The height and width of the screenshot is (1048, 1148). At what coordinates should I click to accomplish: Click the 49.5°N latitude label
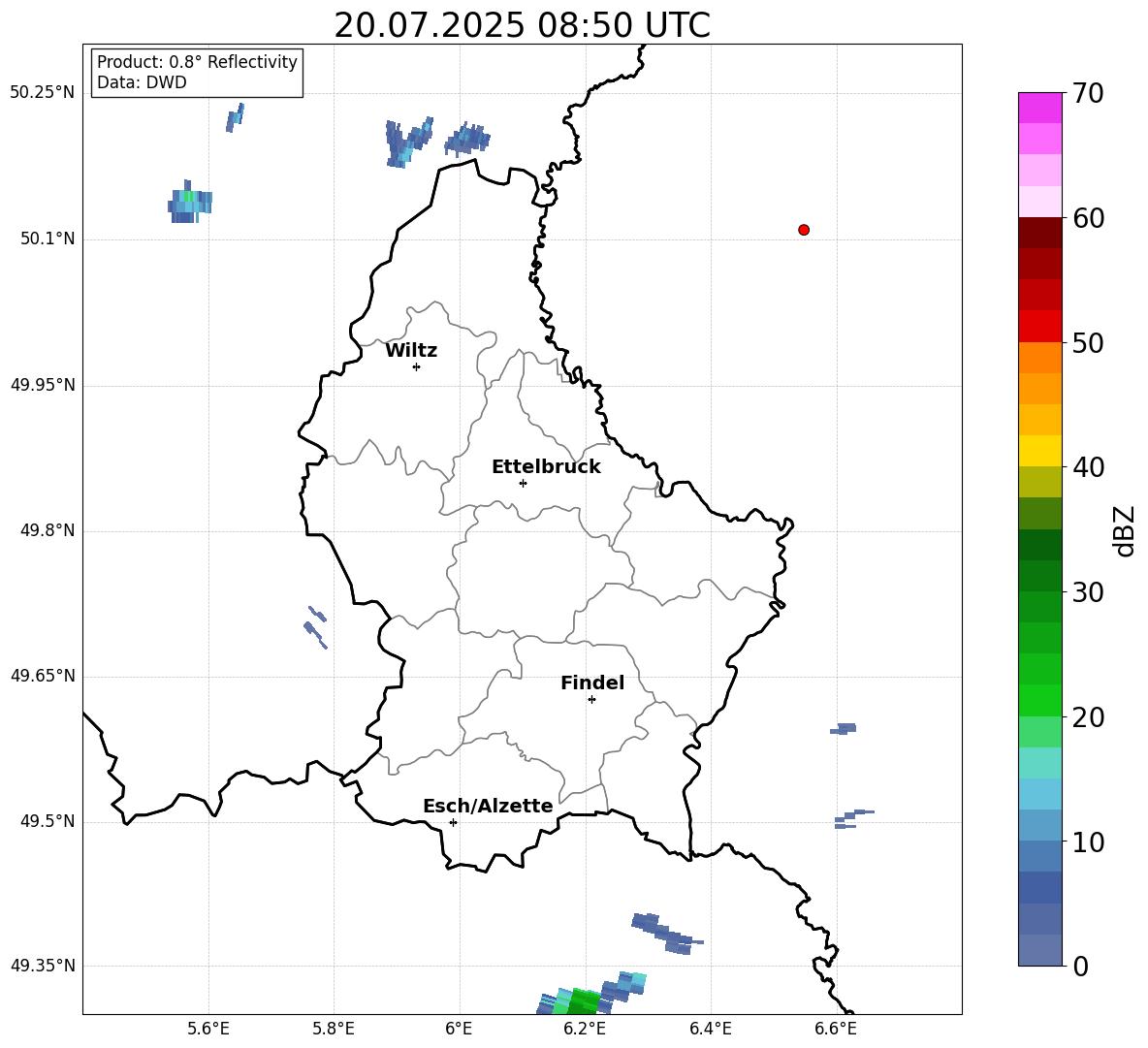pos(48,821)
